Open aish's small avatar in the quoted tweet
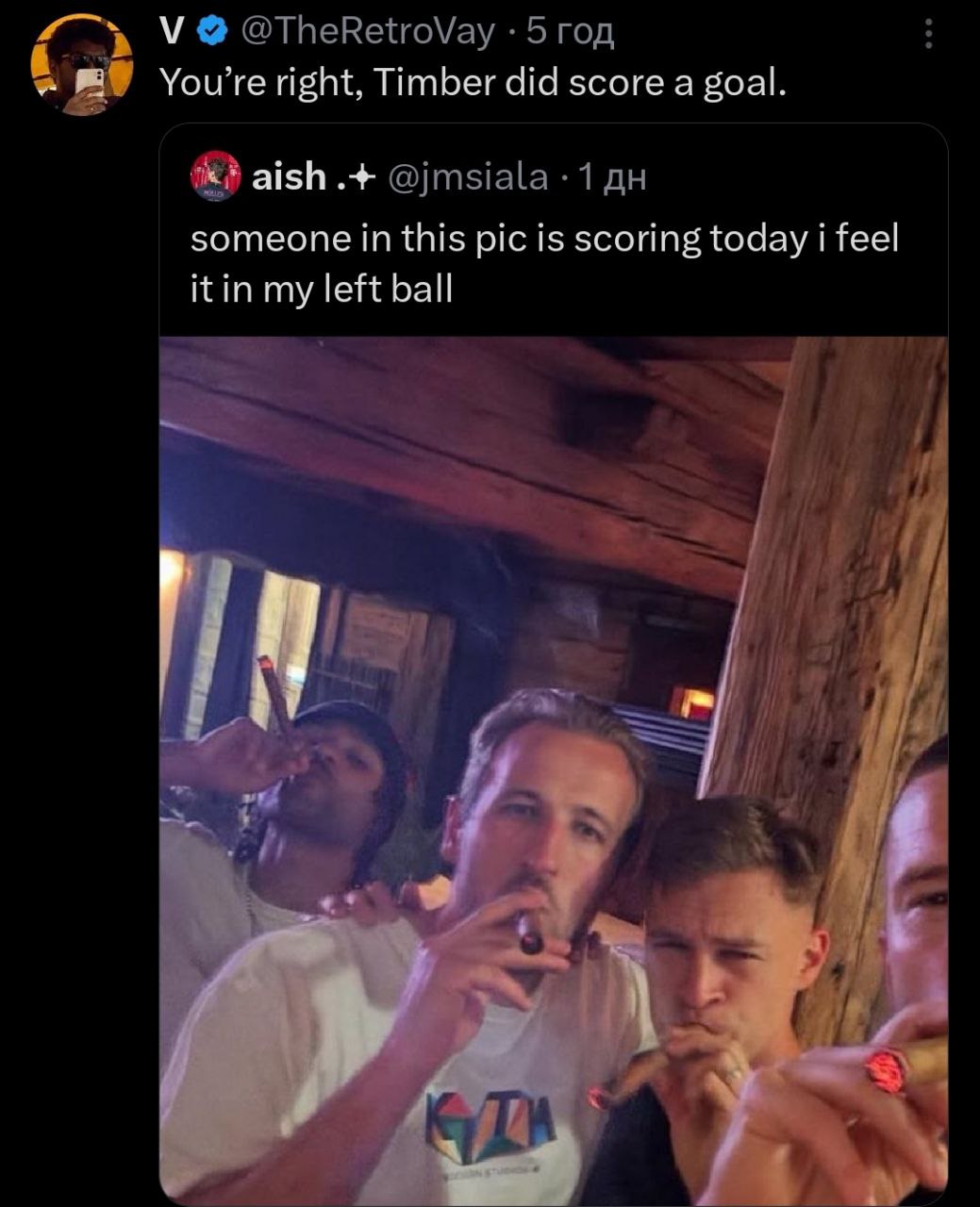 (x=216, y=175)
